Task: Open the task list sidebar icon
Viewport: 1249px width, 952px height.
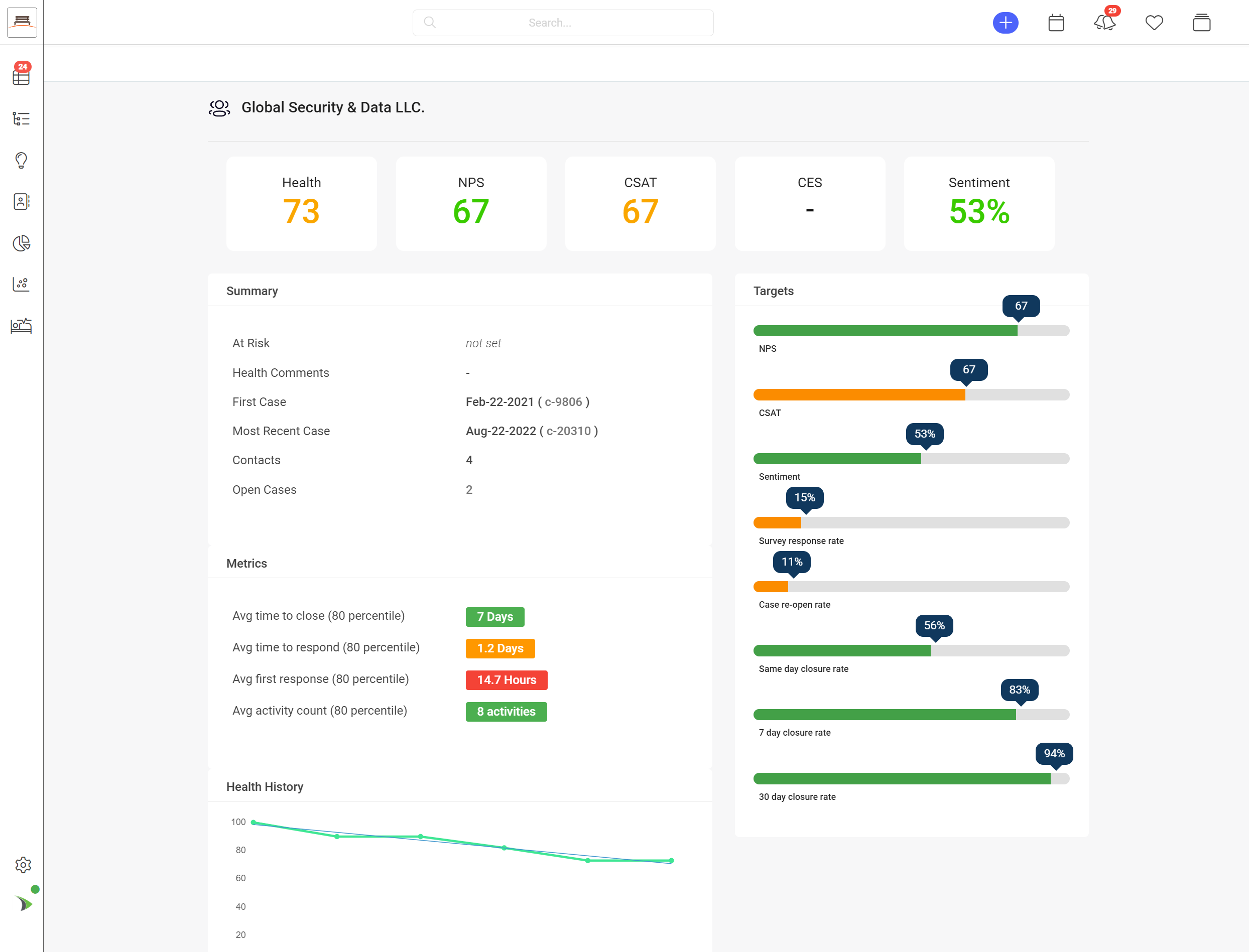Action: point(21,118)
